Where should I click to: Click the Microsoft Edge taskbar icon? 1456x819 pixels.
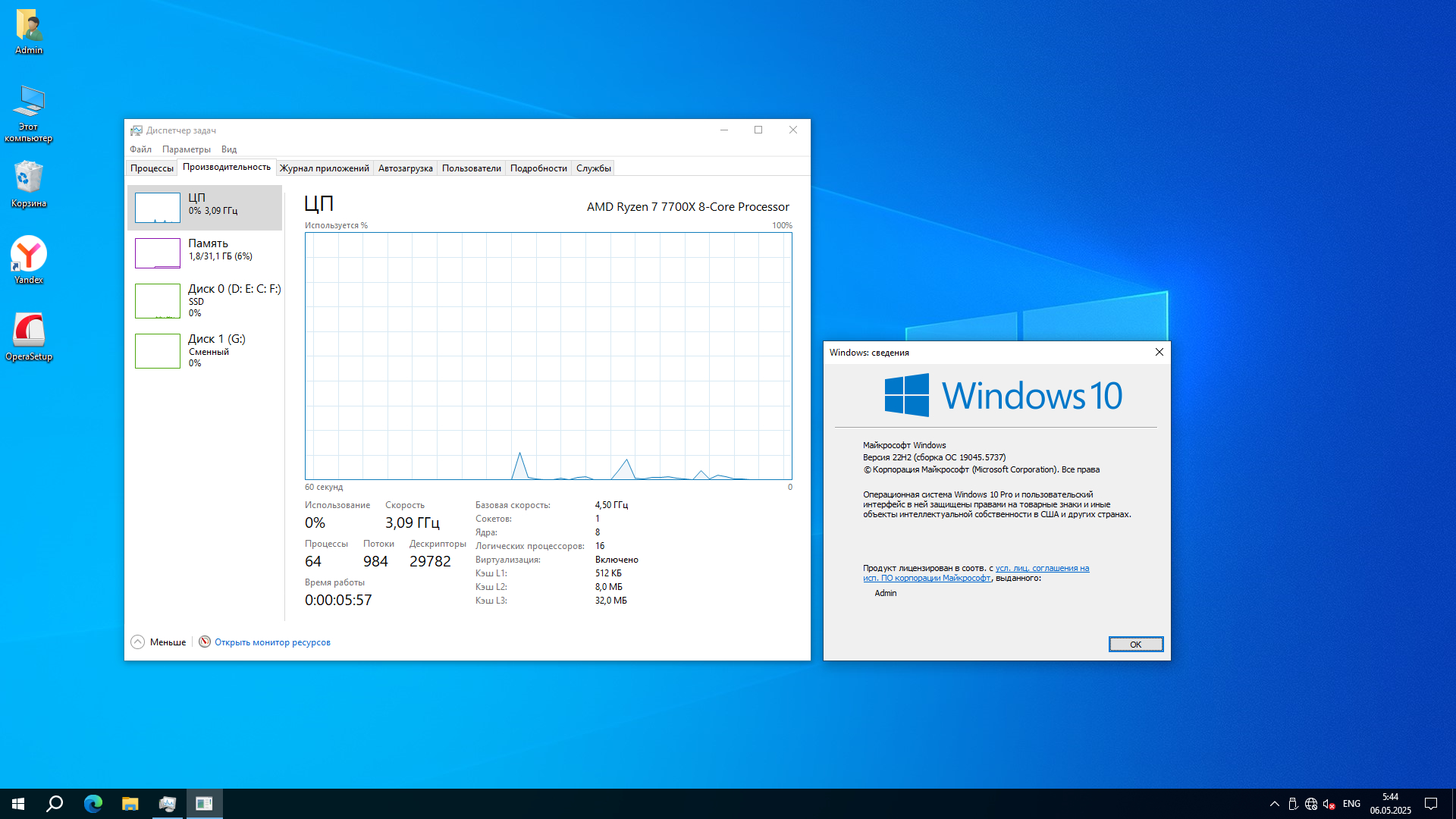coord(93,804)
